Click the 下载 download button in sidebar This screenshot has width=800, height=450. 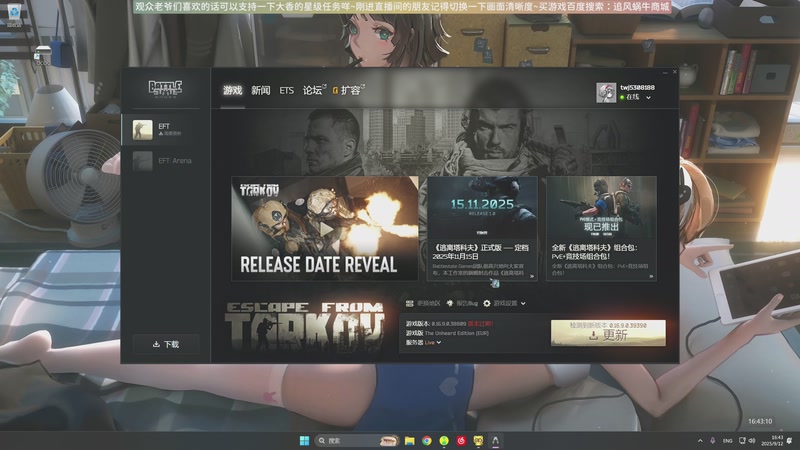pos(166,344)
